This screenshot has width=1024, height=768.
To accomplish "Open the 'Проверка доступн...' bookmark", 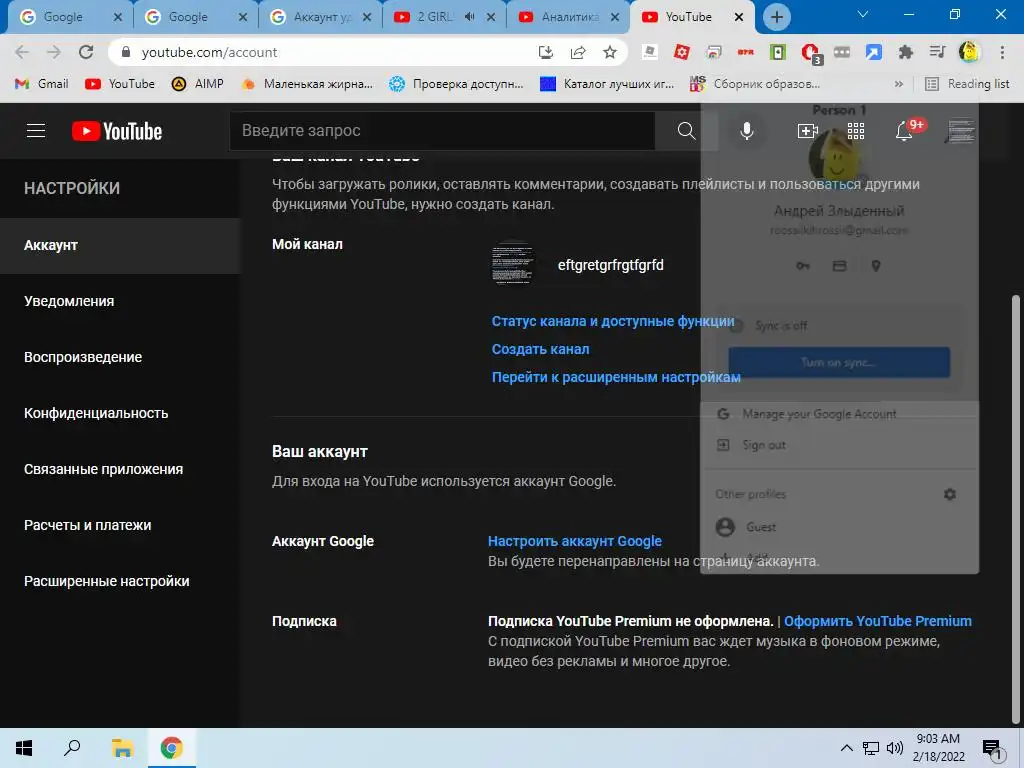I will point(456,84).
